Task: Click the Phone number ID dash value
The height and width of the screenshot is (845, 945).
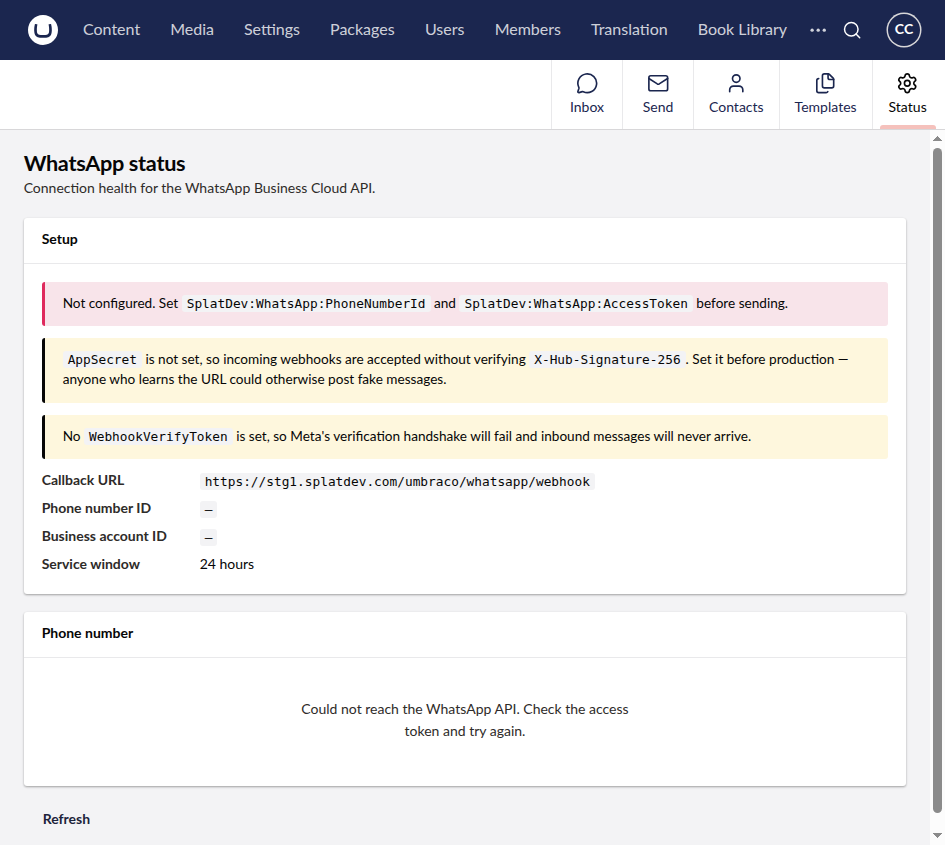Action: pos(209,509)
